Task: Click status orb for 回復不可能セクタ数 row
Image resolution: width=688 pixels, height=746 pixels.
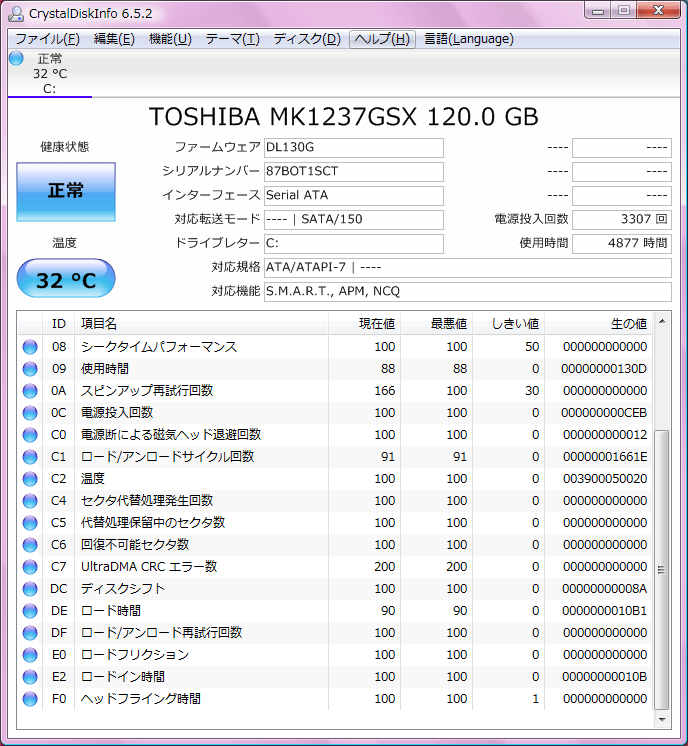Action: tap(30, 544)
